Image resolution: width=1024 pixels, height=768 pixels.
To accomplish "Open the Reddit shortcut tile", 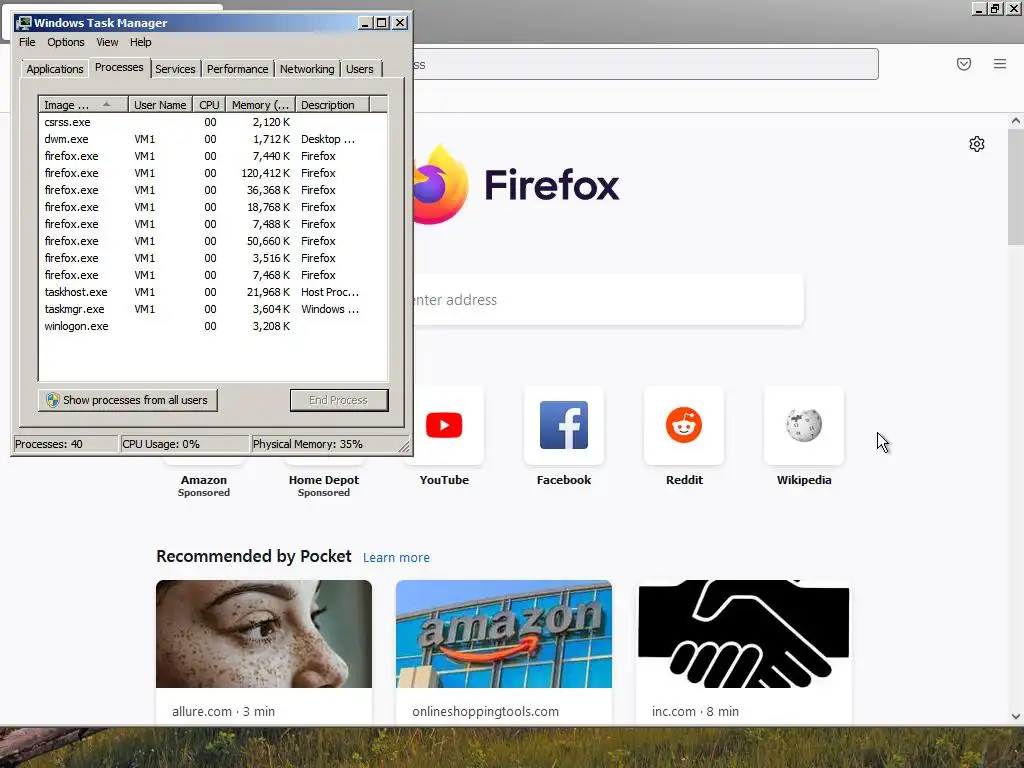I will 684,425.
